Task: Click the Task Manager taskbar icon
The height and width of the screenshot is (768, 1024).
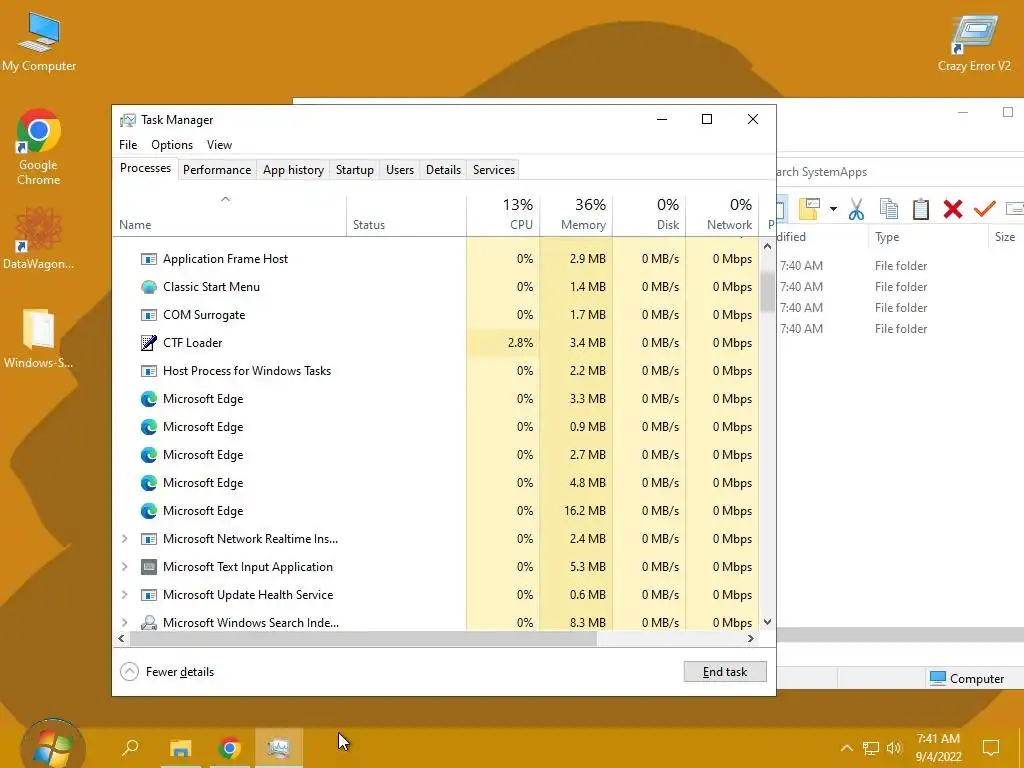Action: [x=279, y=748]
